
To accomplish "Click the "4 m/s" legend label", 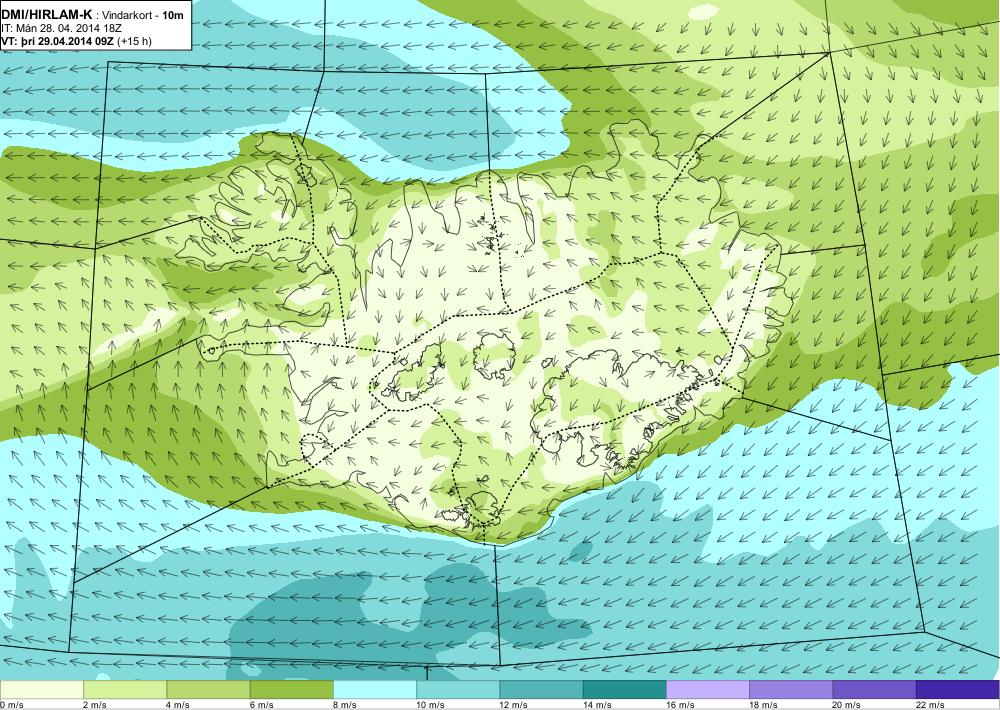I will pyautogui.click(x=177, y=705).
